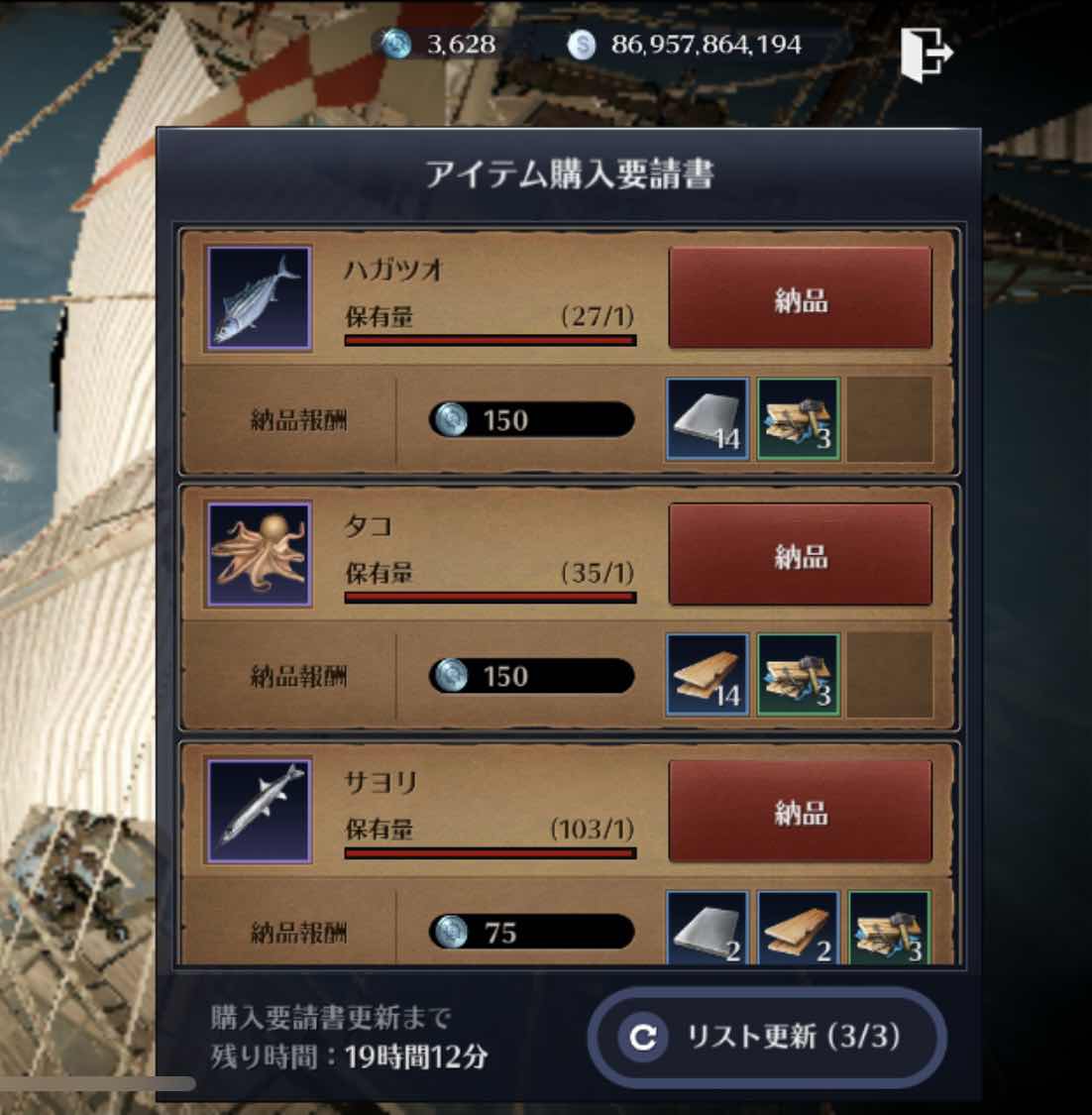Select the タコ octopus item icon
1092x1115 pixels.
coord(259,554)
